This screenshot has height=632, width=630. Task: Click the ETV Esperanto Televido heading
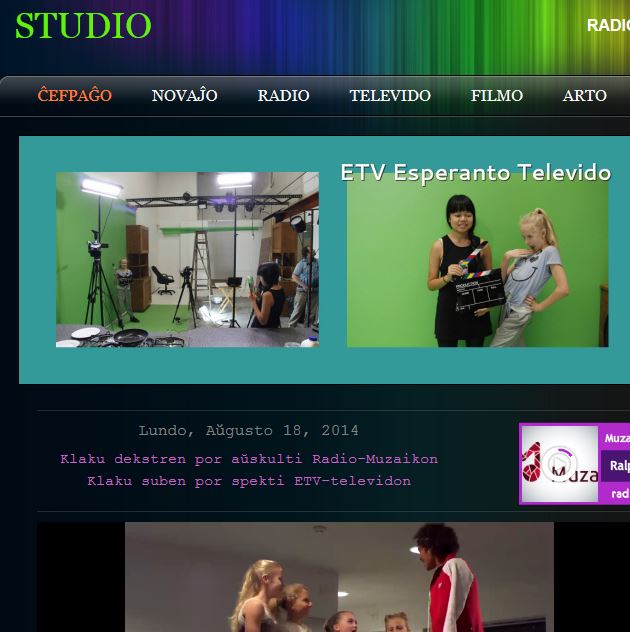click(x=475, y=173)
